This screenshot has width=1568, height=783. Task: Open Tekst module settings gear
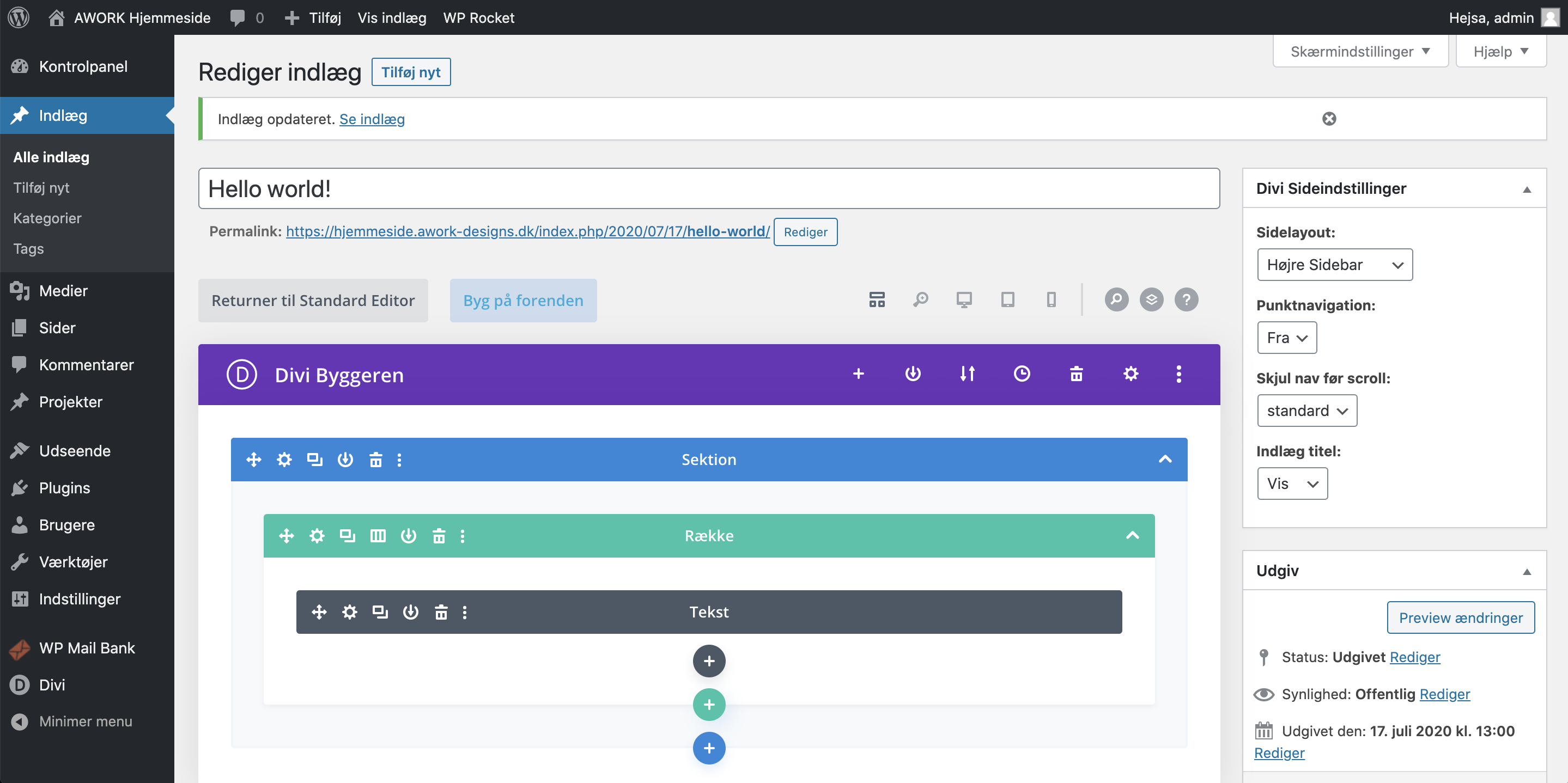[349, 611]
